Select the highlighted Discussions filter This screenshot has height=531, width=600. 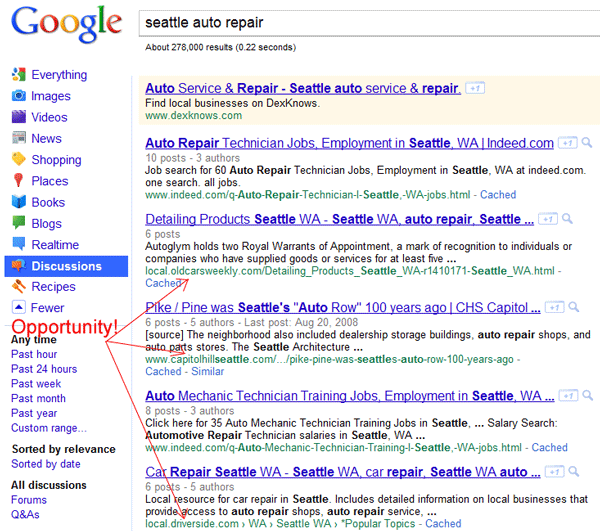pos(66,266)
